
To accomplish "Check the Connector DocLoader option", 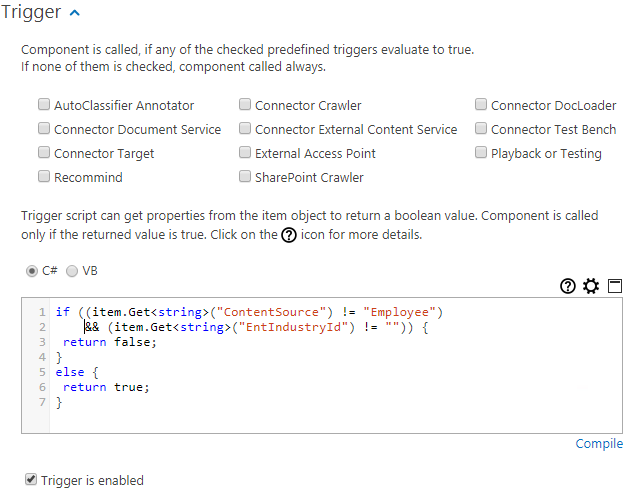I will tap(481, 105).
